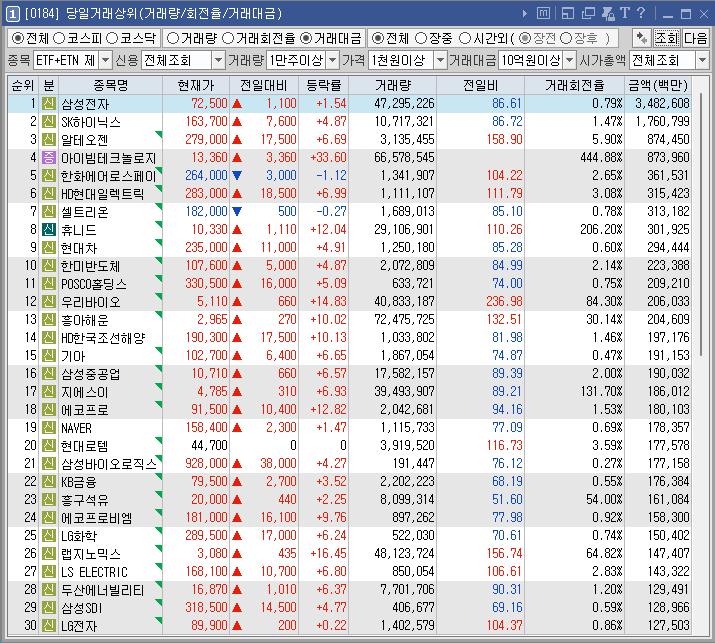This screenshot has height=643, width=715.
Task: Open the HD현대일렉트릭 stock name
Action: click(x=103, y=194)
